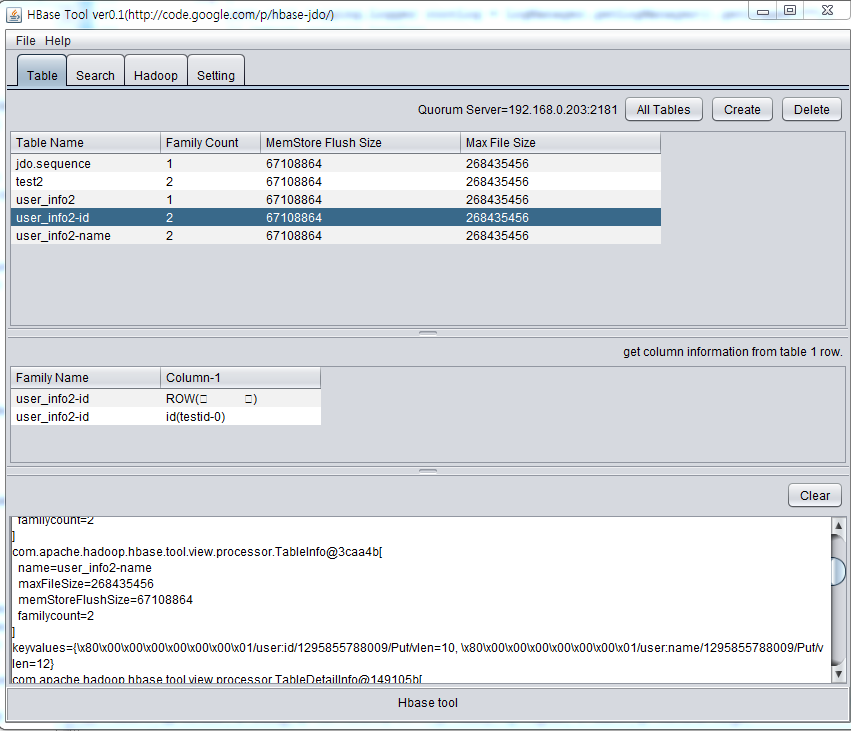851x731 pixels.
Task: Click the lower split pane divider handle
Action: 428,471
